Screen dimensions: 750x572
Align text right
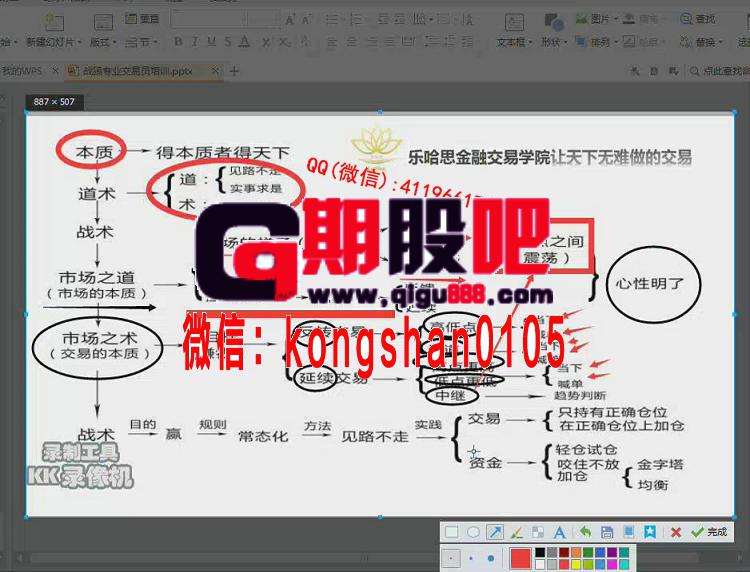[x=372, y=42]
